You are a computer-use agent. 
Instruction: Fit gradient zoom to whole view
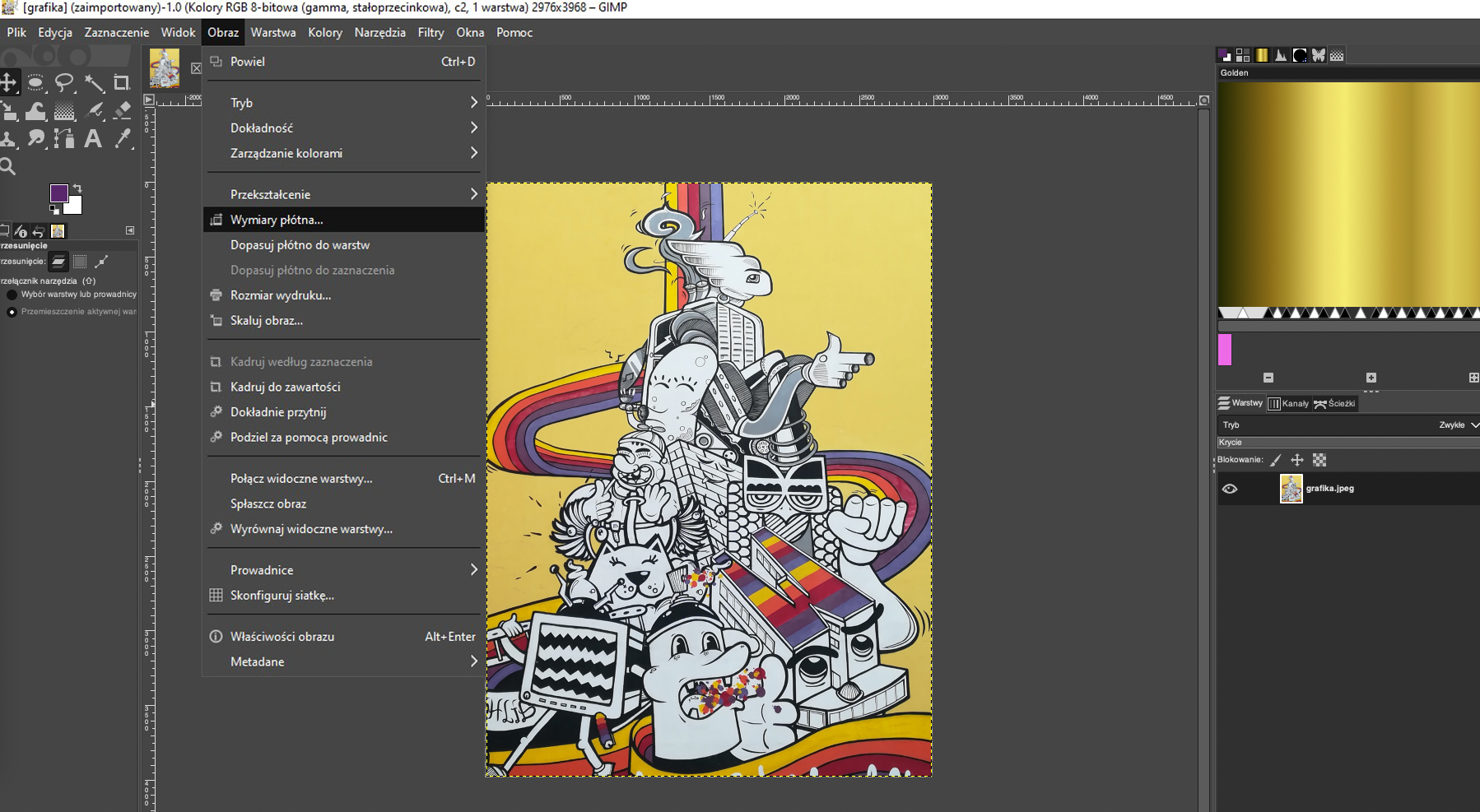point(1473,378)
